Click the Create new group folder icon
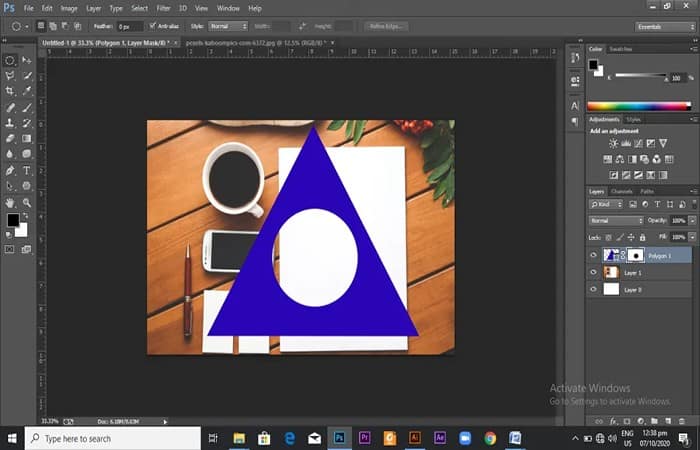 (654, 421)
